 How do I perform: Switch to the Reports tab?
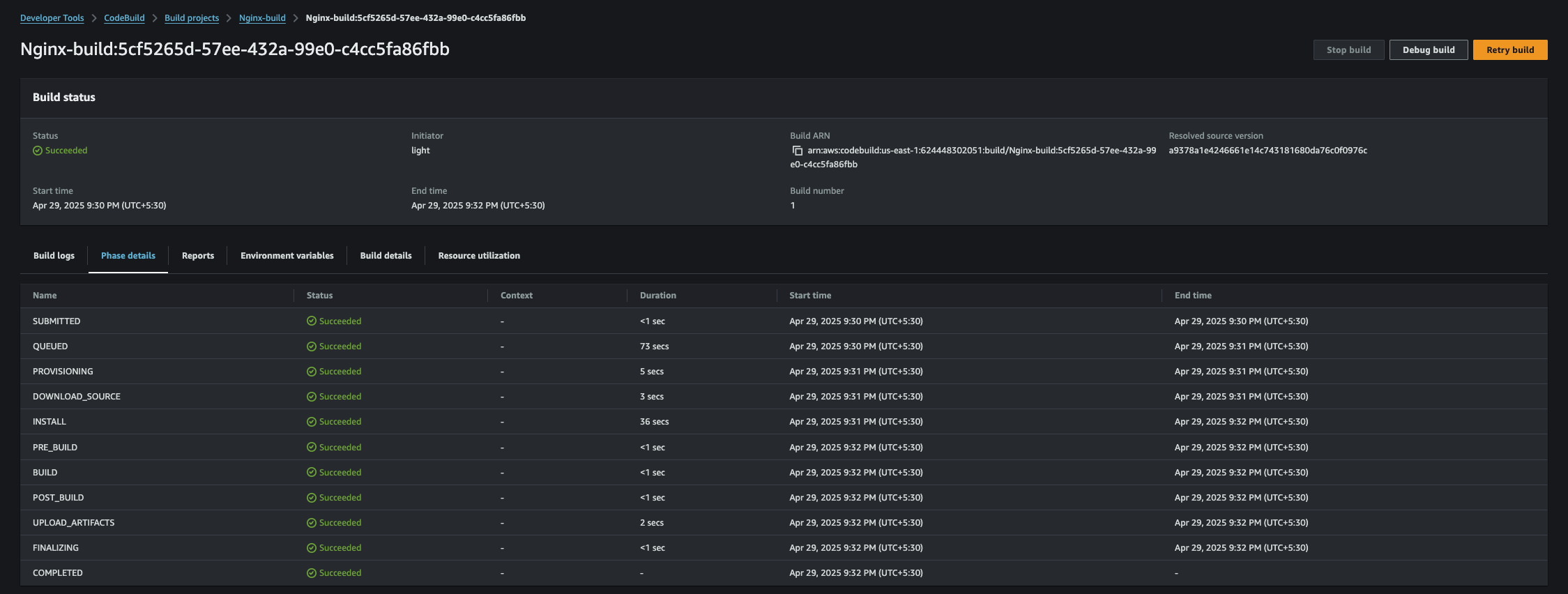click(x=198, y=256)
